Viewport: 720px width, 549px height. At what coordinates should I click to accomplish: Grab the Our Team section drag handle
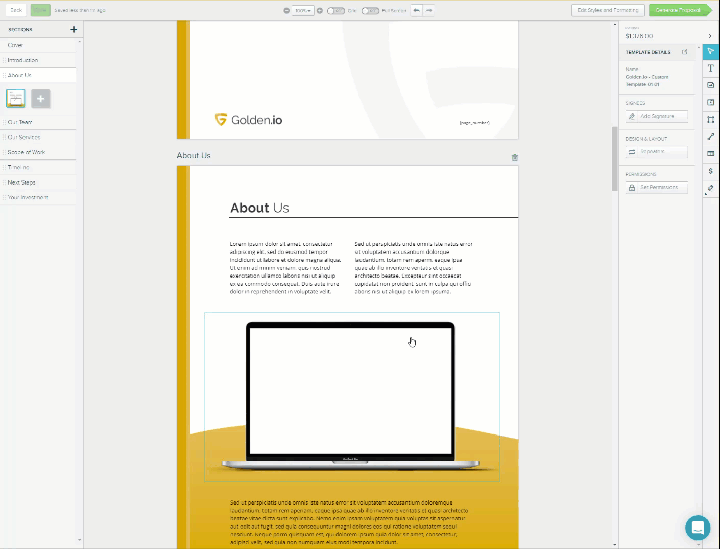pyautogui.click(x=5, y=122)
